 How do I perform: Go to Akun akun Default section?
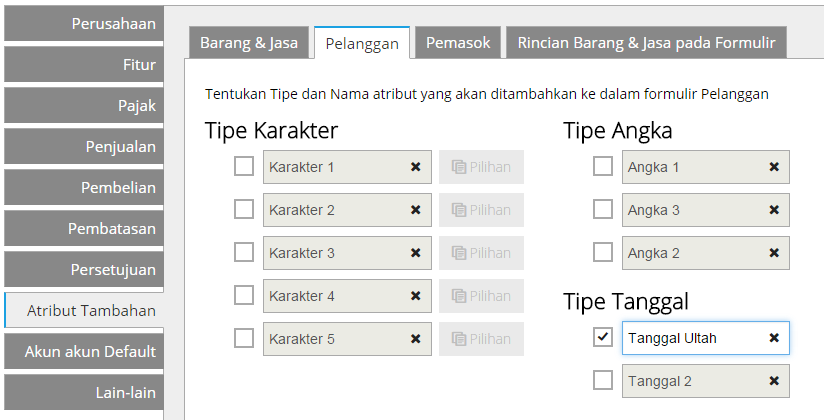point(84,351)
